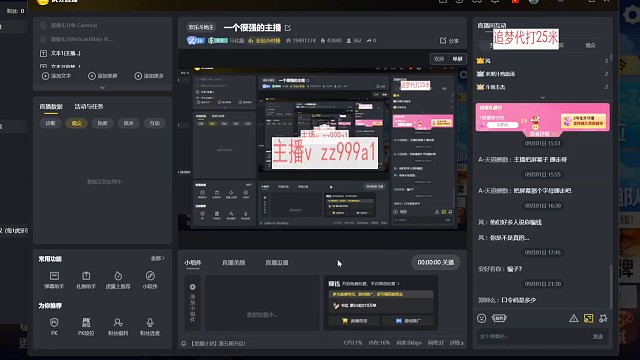
Task: Open the 粉丝福利 icon
Action: (x=118, y=326)
